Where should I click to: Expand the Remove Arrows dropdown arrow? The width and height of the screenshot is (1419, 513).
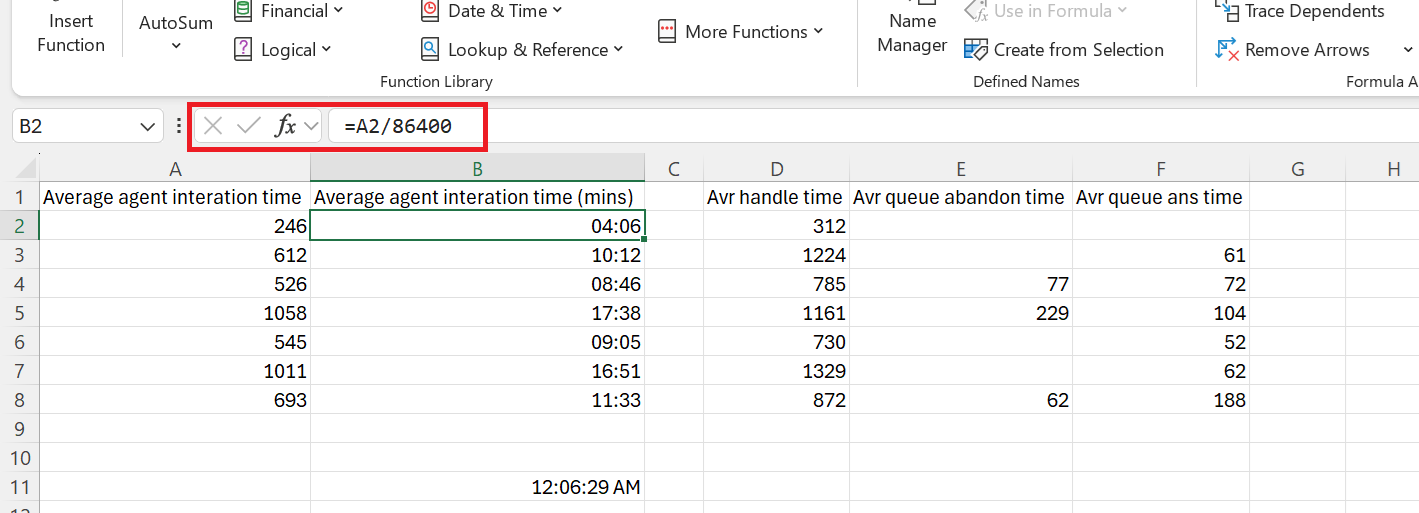click(1407, 50)
